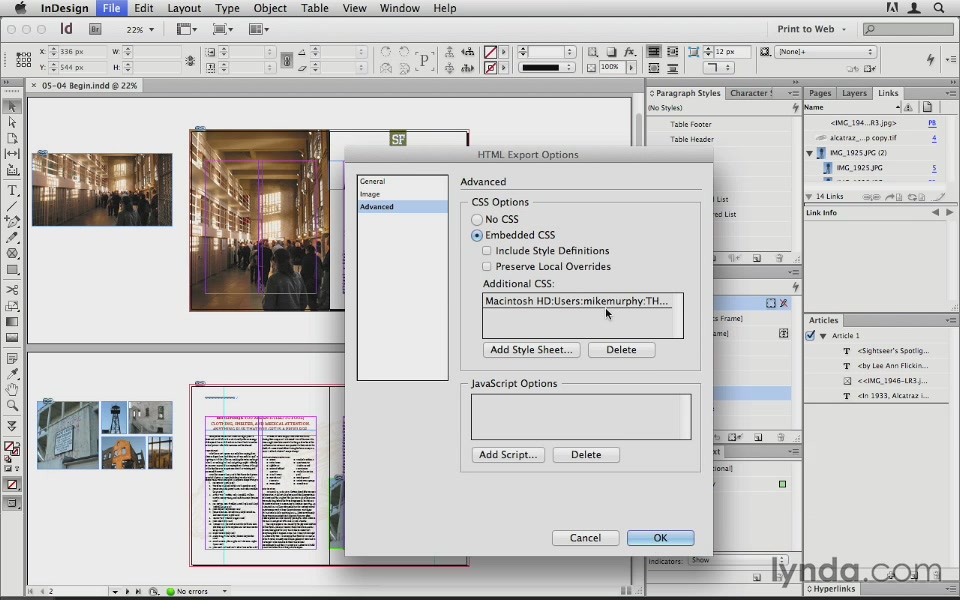Open the Screen Mode dropdown

(223, 29)
